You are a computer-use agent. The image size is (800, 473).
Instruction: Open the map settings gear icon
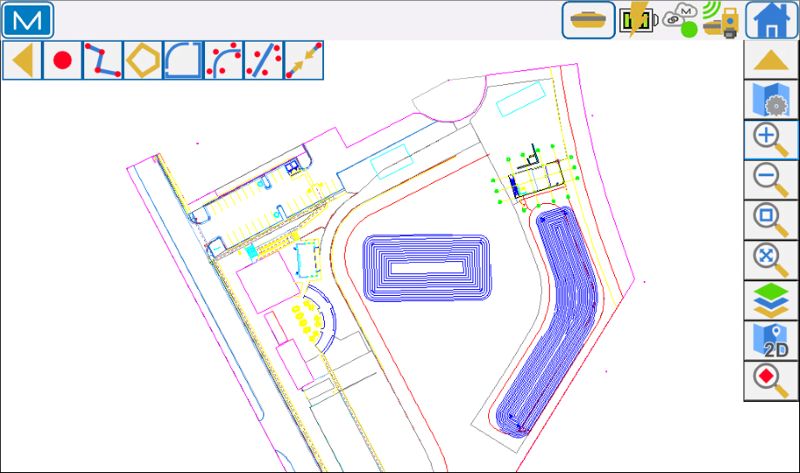tap(771, 100)
